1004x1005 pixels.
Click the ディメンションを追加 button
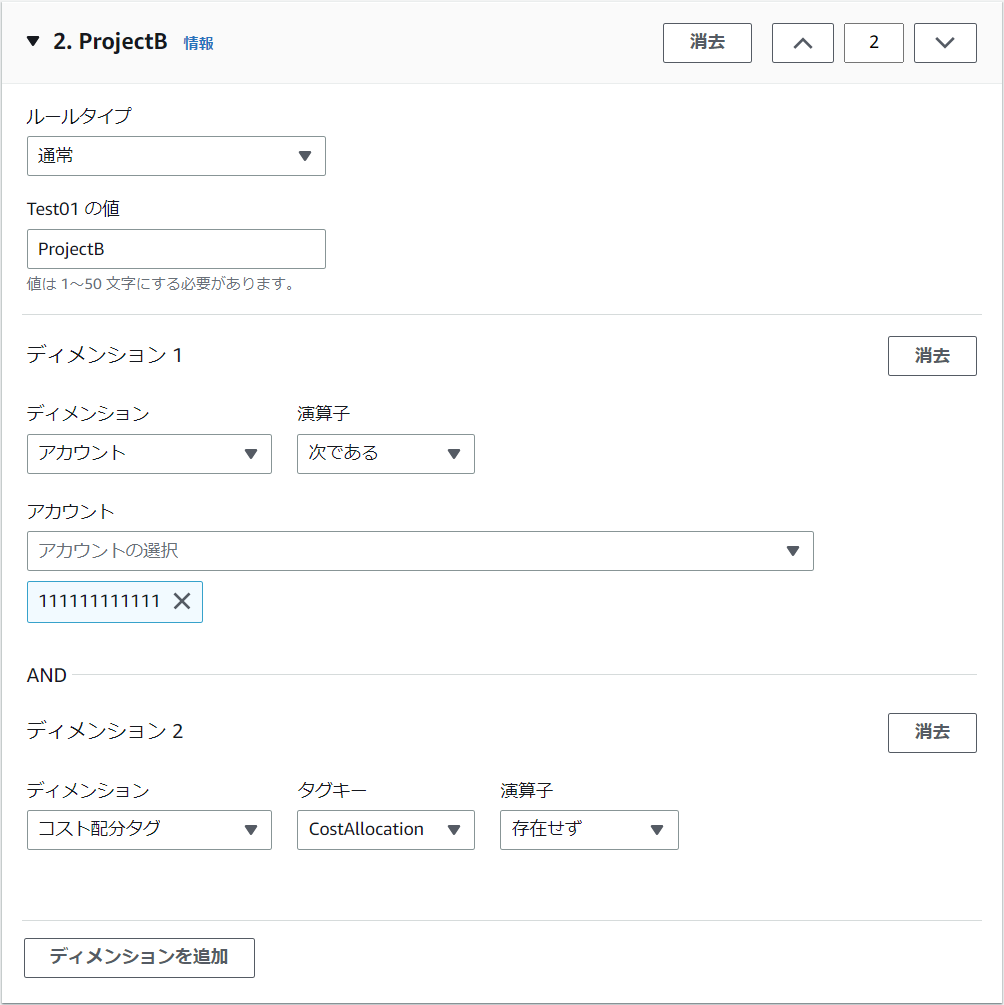tap(139, 957)
